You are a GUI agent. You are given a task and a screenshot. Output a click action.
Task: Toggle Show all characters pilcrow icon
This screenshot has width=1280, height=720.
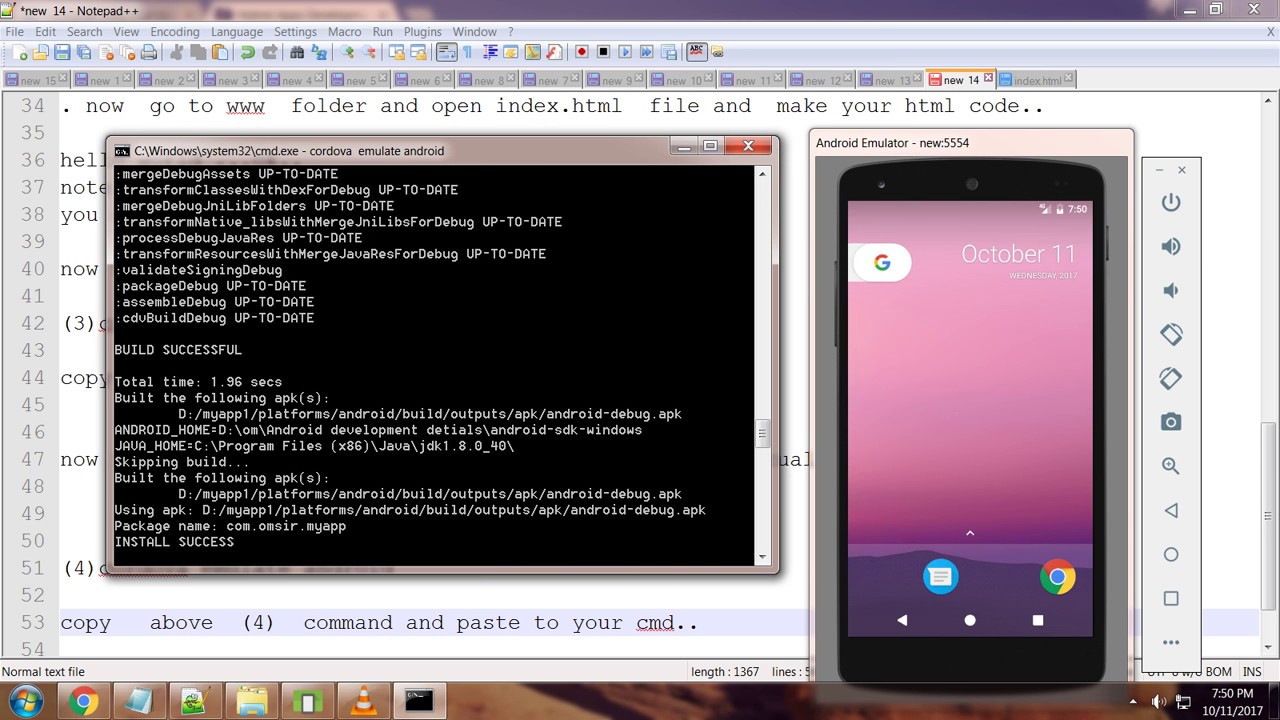(x=467, y=52)
